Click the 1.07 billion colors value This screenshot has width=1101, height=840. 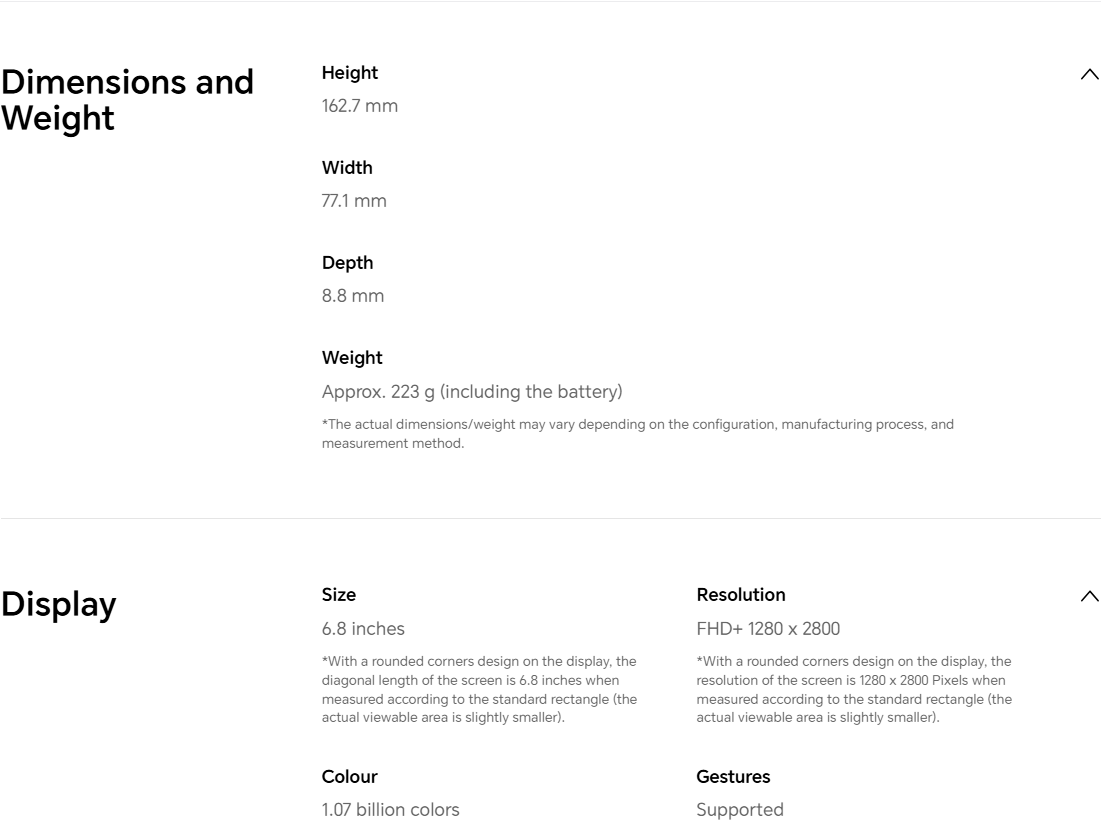pos(391,810)
